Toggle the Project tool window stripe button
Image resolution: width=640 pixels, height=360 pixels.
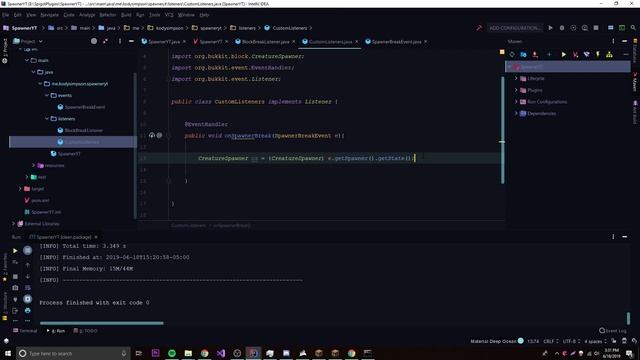pos(4,51)
